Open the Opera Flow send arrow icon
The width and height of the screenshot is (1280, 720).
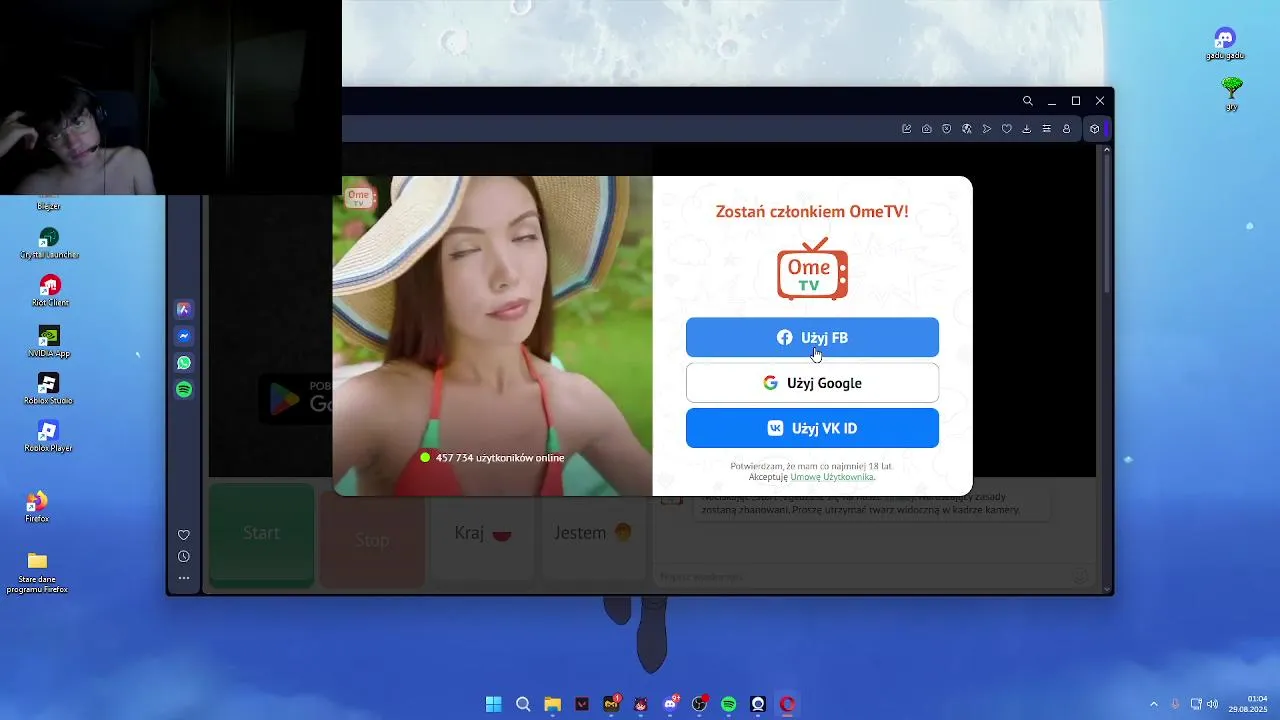point(987,129)
